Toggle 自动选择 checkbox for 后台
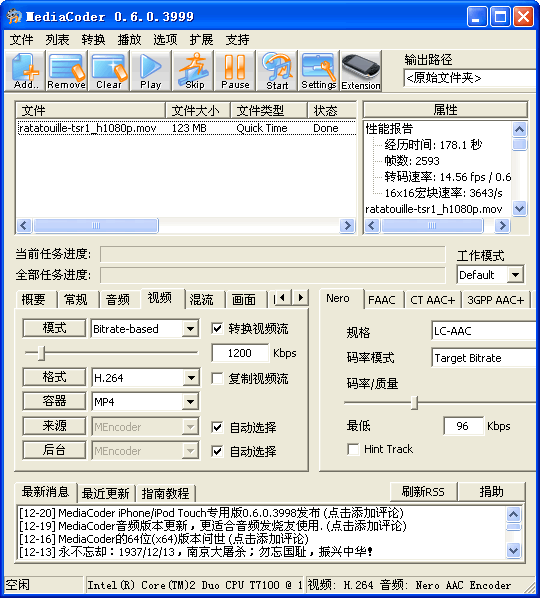This screenshot has width=540, height=598. point(217,452)
